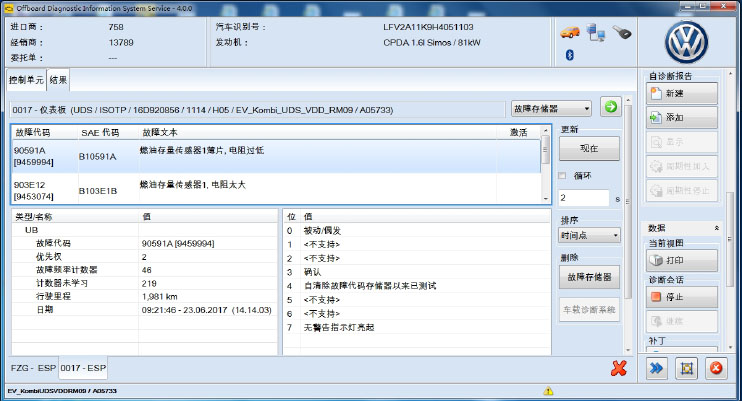Click the cycle interval input field showing 2
742x401 pixels.
(583, 198)
